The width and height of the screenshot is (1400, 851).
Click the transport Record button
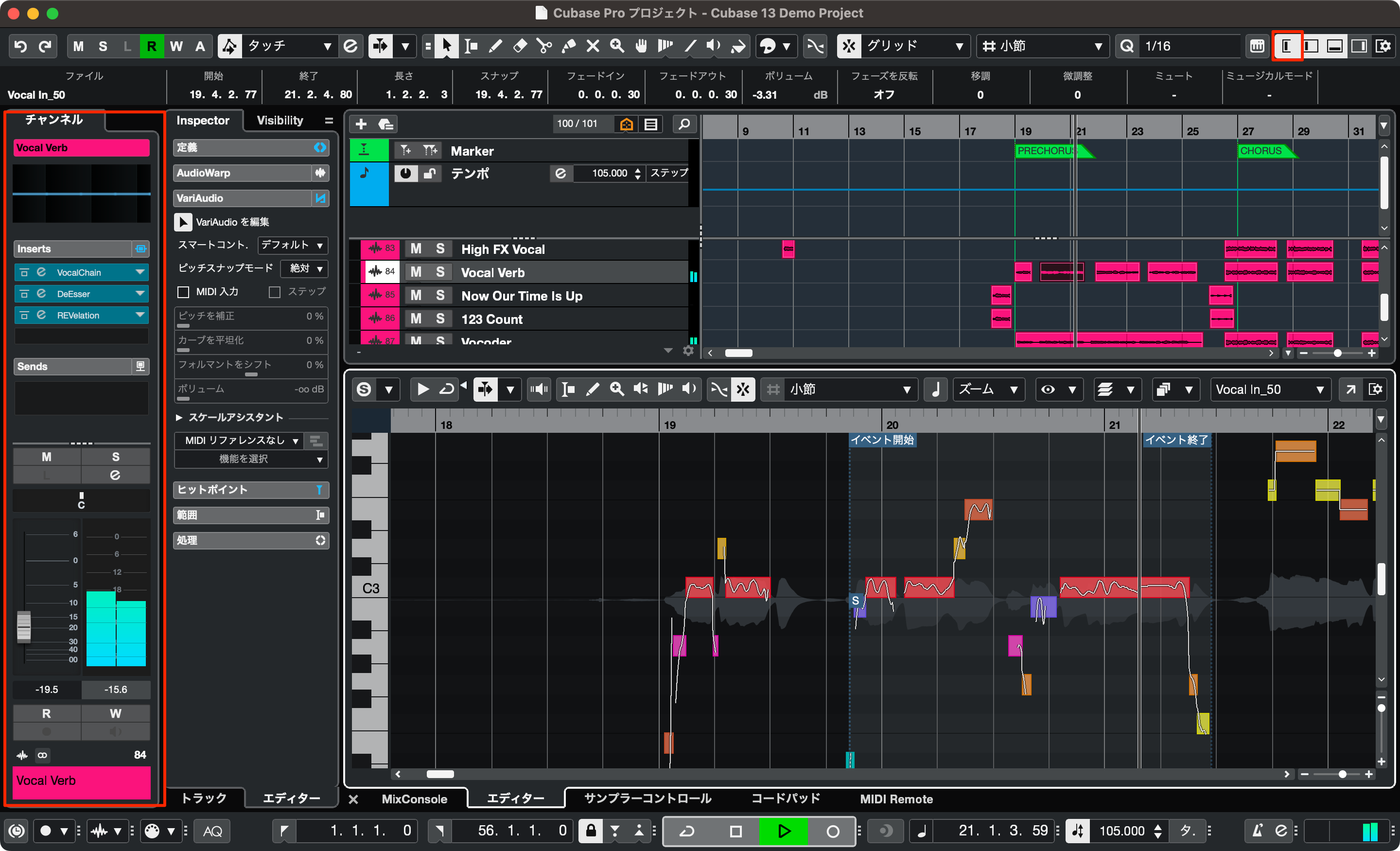click(x=832, y=831)
